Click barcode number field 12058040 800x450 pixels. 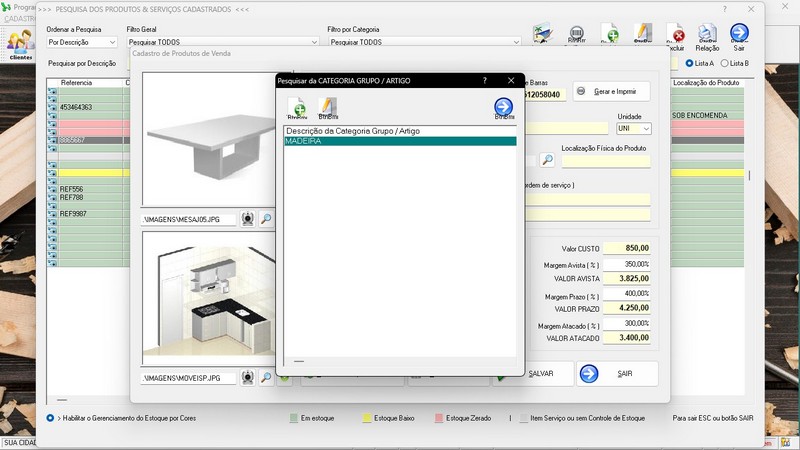544,95
